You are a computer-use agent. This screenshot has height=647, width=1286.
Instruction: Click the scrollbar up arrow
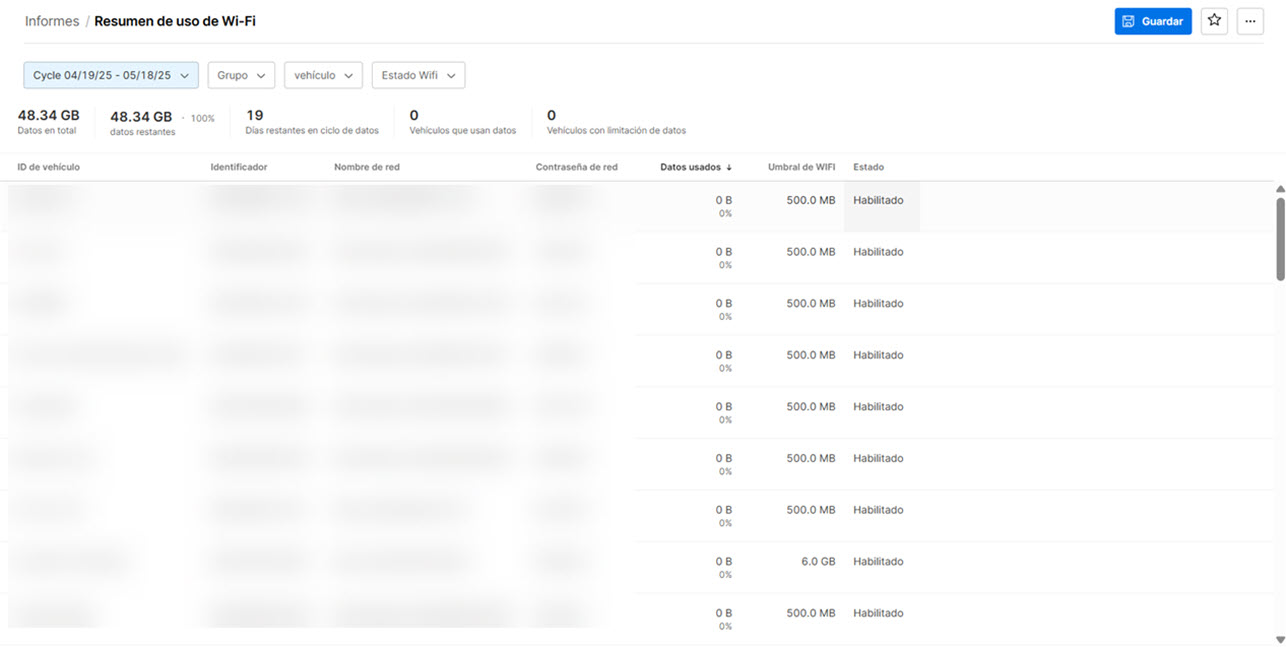[x=1280, y=189]
